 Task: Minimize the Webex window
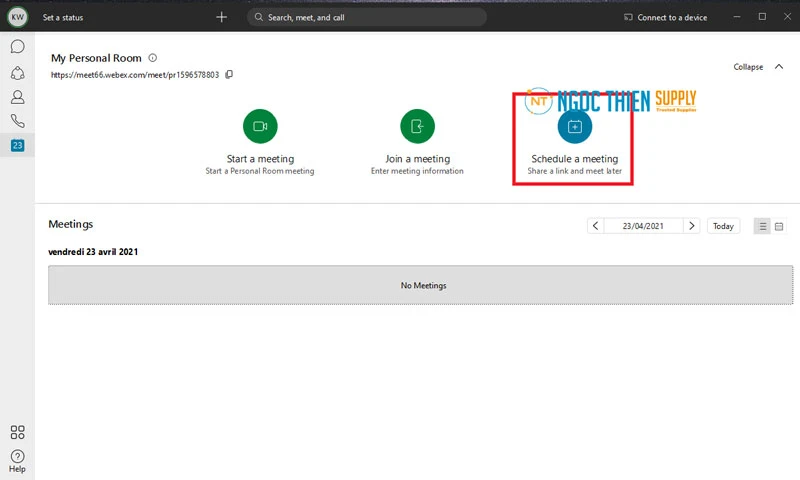737,17
